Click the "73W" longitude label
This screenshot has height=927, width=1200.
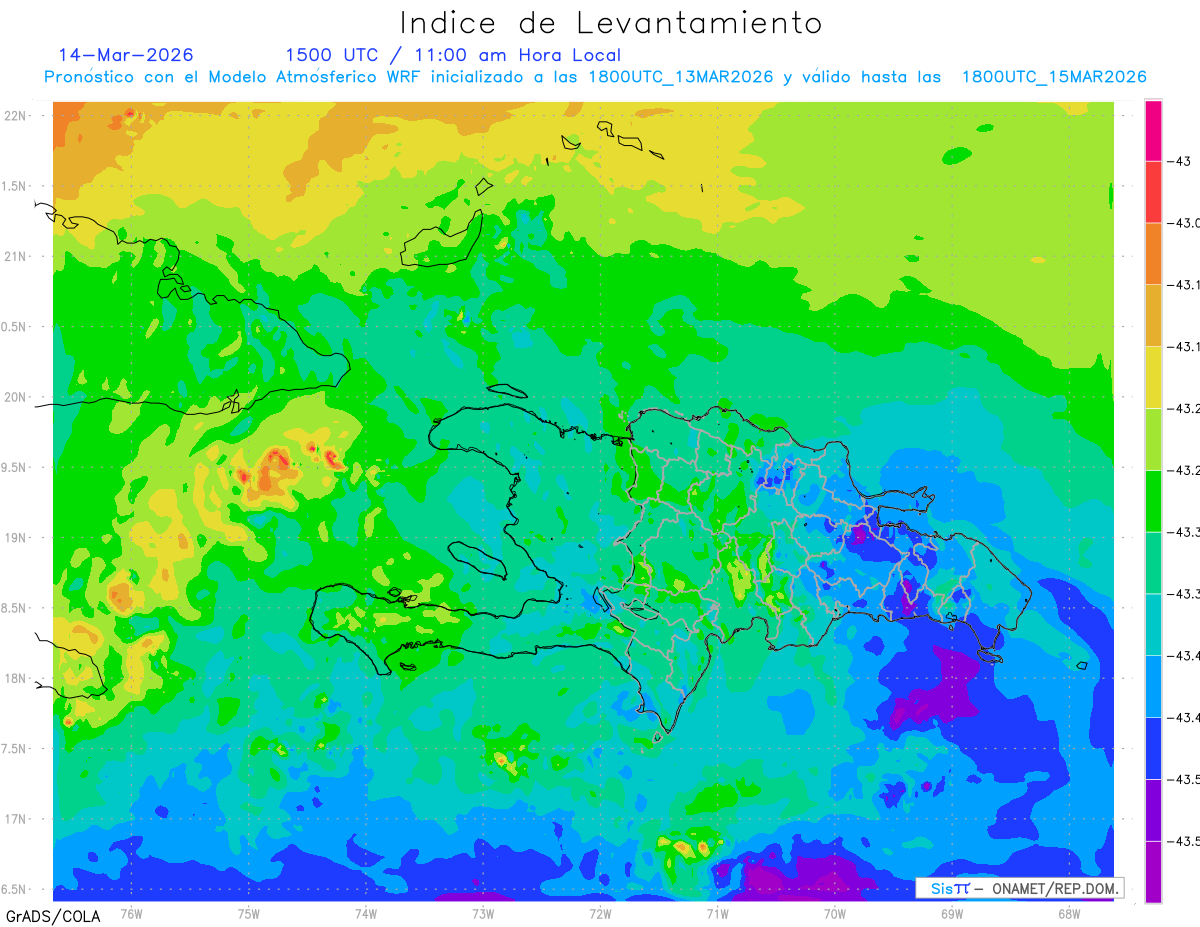coord(483,913)
